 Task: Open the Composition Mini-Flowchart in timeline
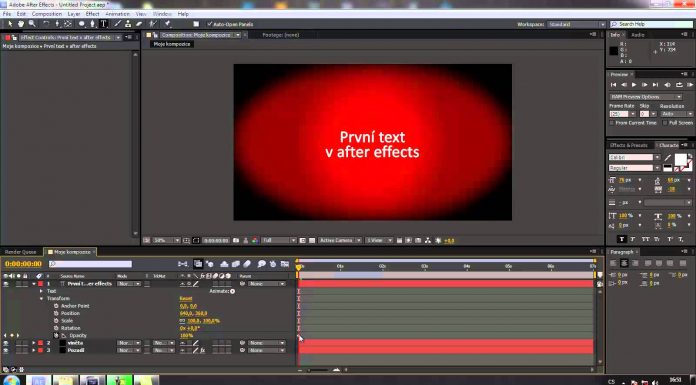pyautogui.click(x=182, y=264)
